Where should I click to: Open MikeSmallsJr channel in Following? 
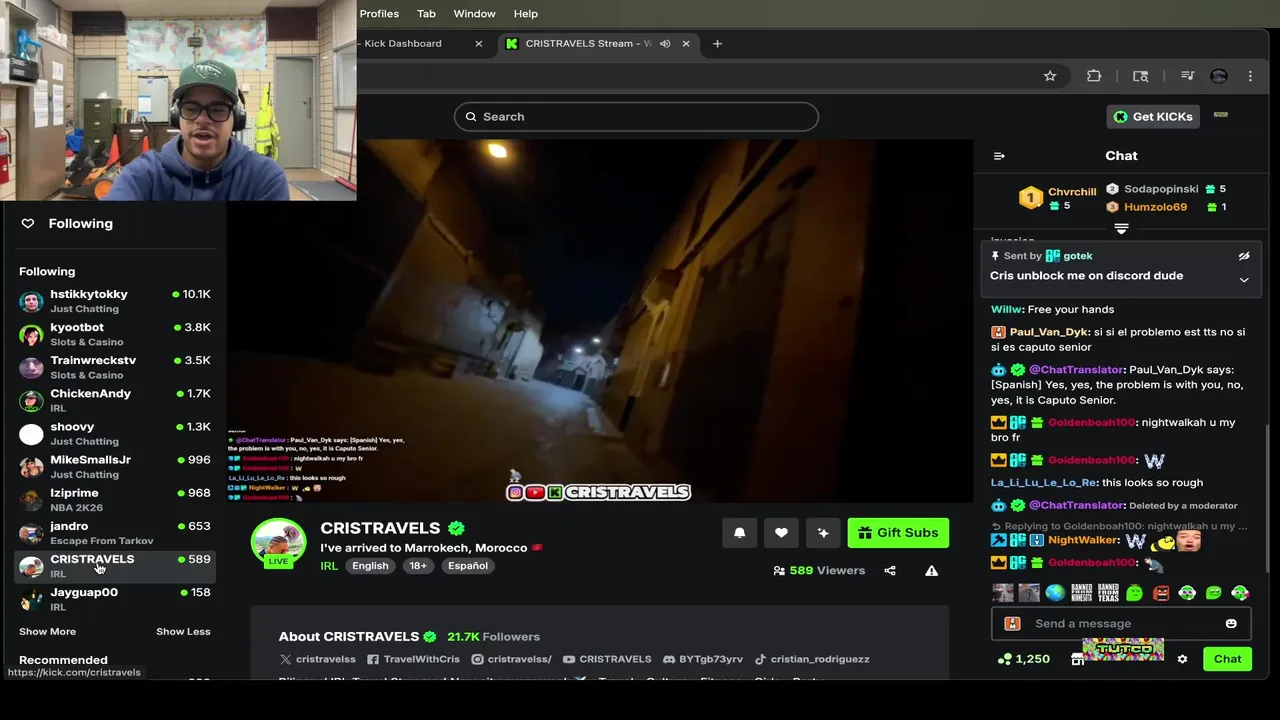tap(115, 466)
